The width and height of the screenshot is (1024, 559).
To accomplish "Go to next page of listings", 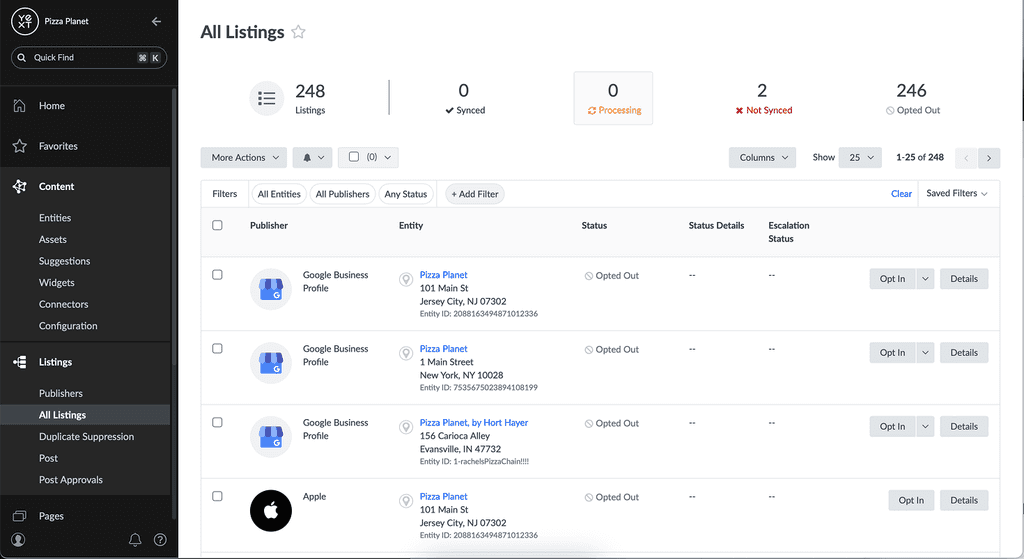I will pos(989,158).
